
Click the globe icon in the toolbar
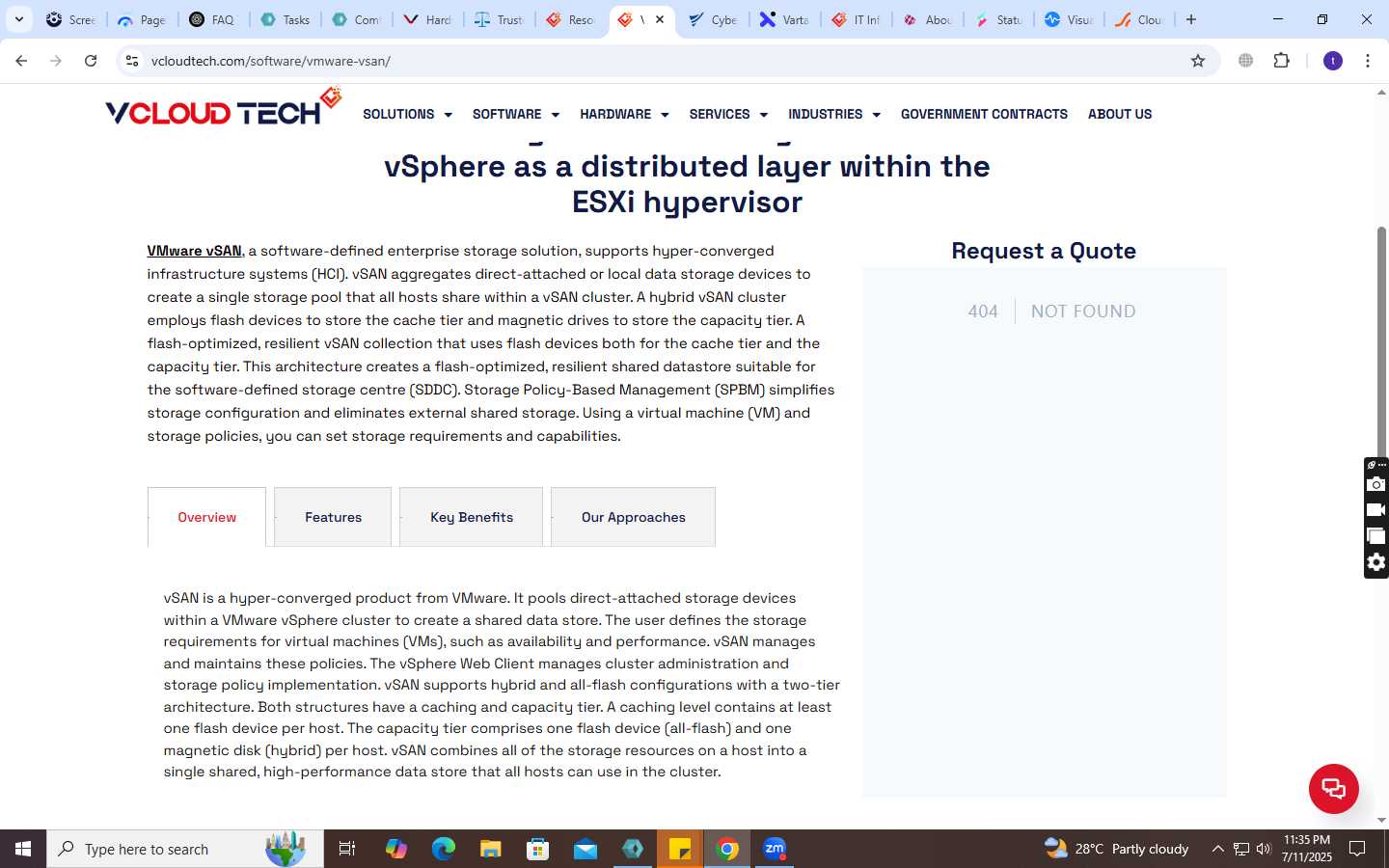[1245, 61]
